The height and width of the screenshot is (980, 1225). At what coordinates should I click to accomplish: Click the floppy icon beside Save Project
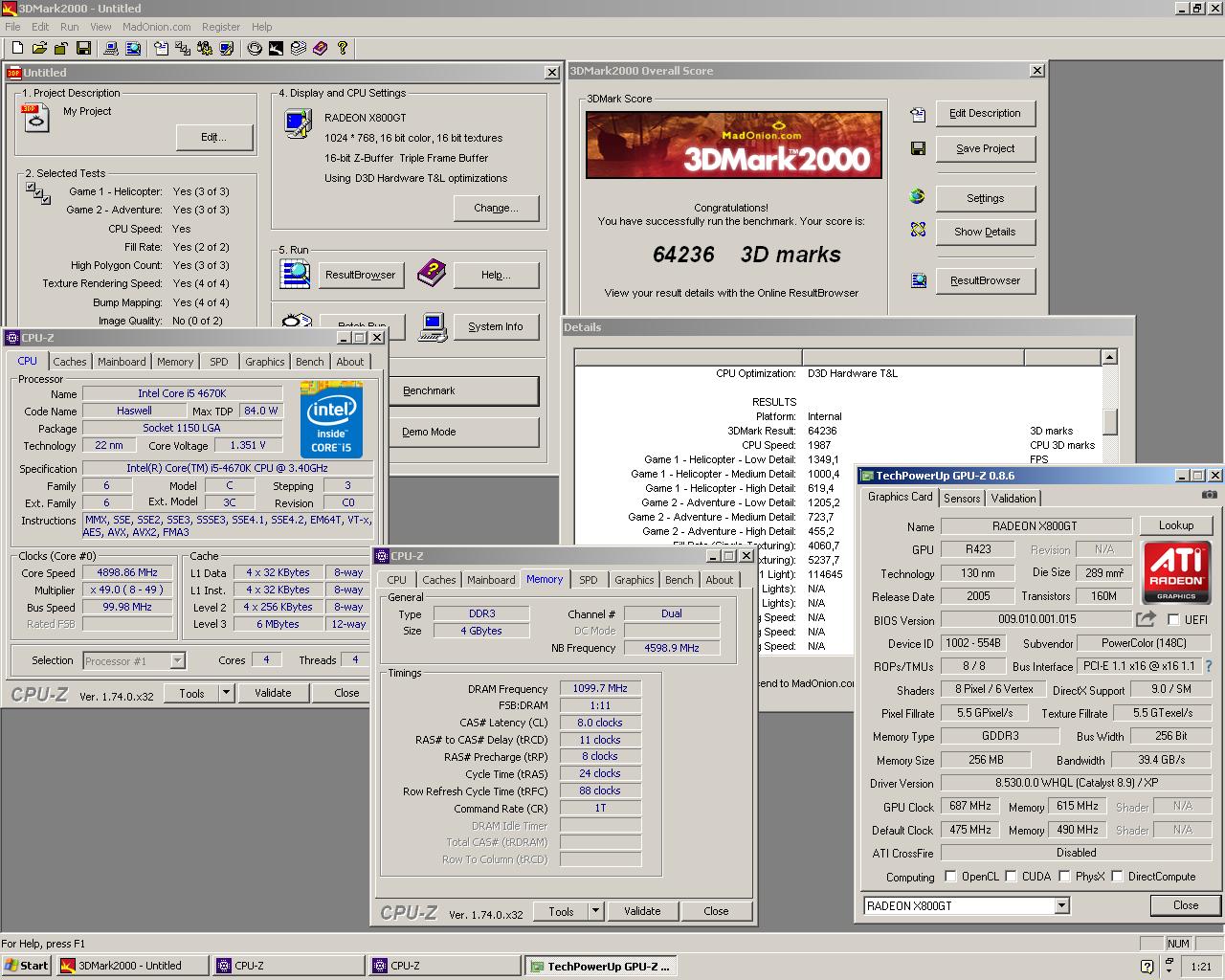pyautogui.click(x=918, y=148)
